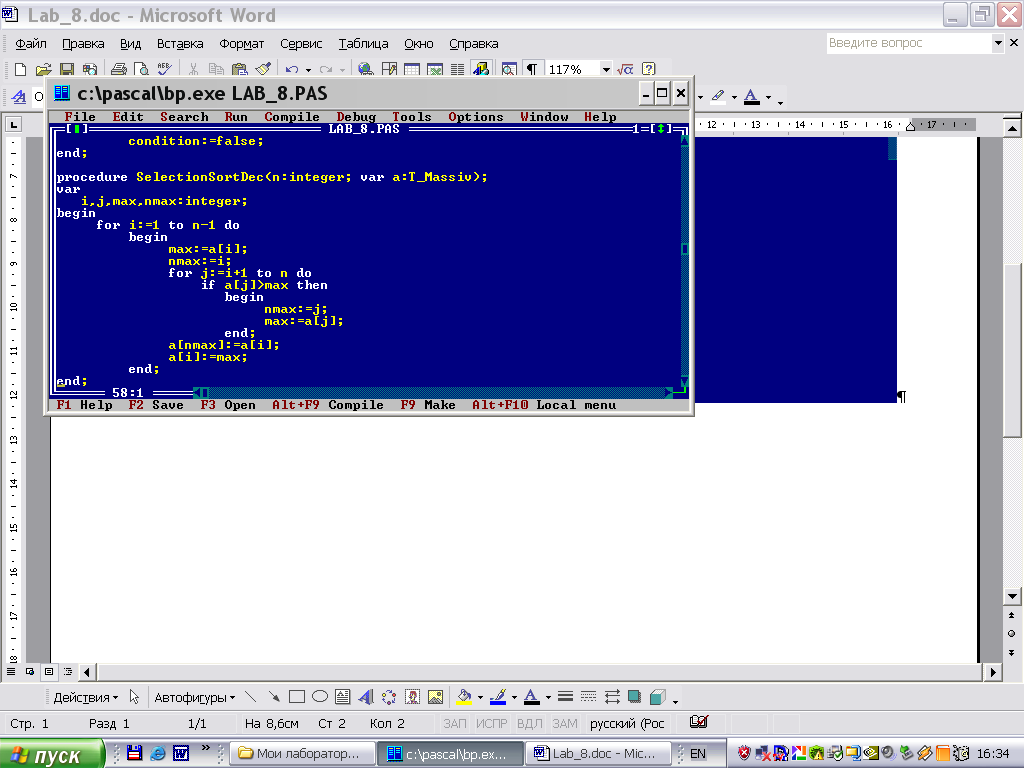Open font color dropdown on formatting toolbar
This screenshot has width=1024, height=768.
point(769,97)
